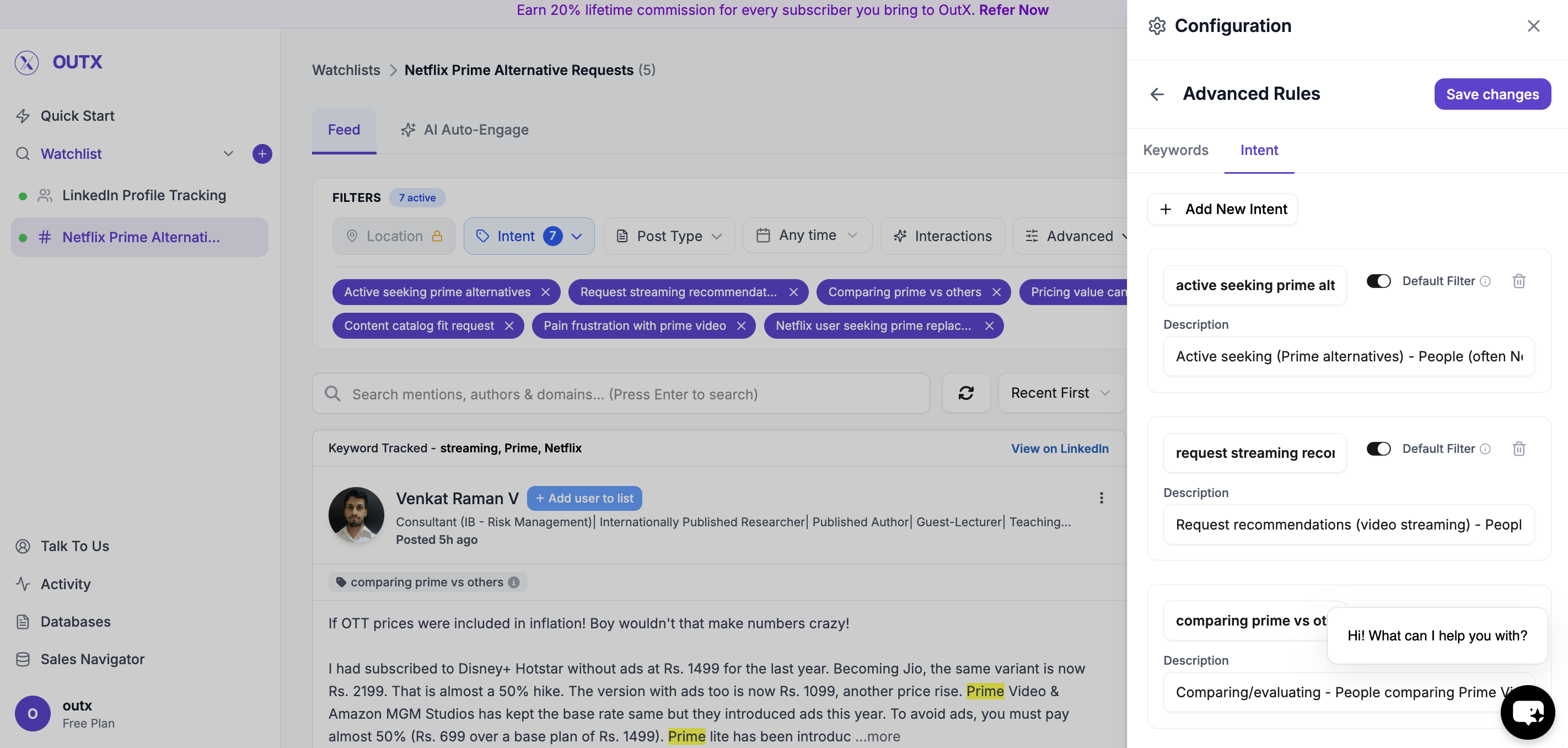Screen dimensions: 1568x748
Task: Open the Any time date dropdown
Action: pyautogui.click(x=807, y=236)
